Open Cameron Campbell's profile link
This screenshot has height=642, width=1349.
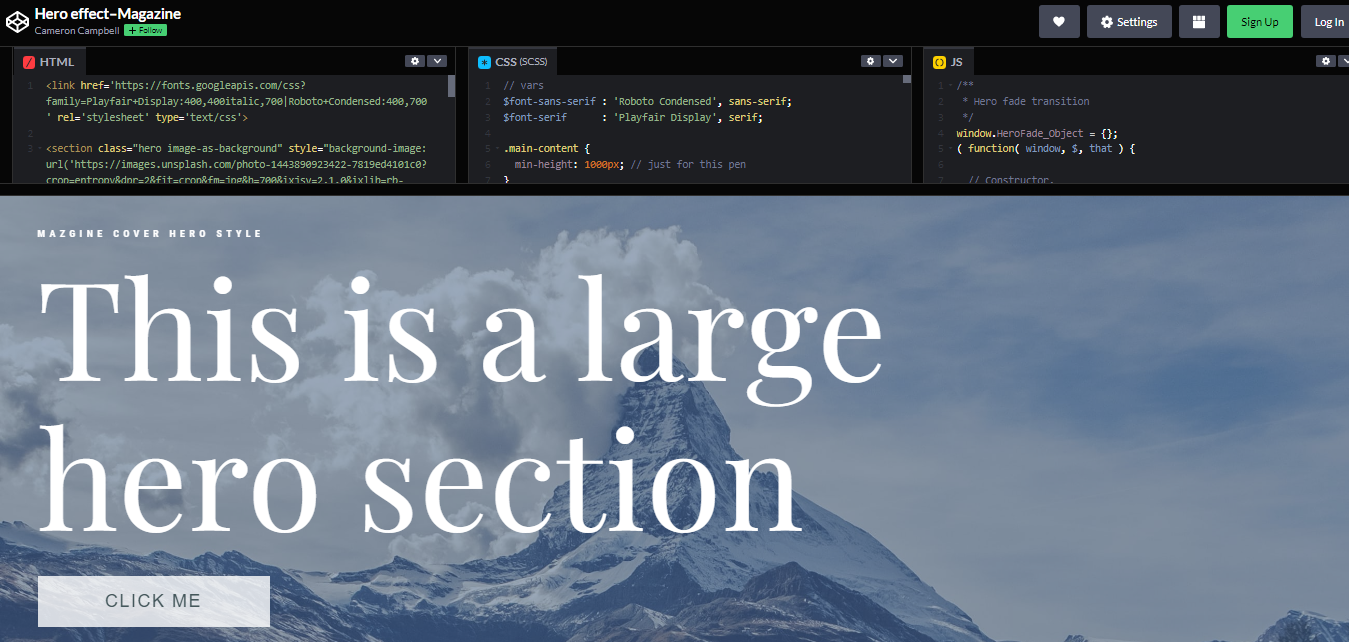pyautogui.click(x=77, y=31)
